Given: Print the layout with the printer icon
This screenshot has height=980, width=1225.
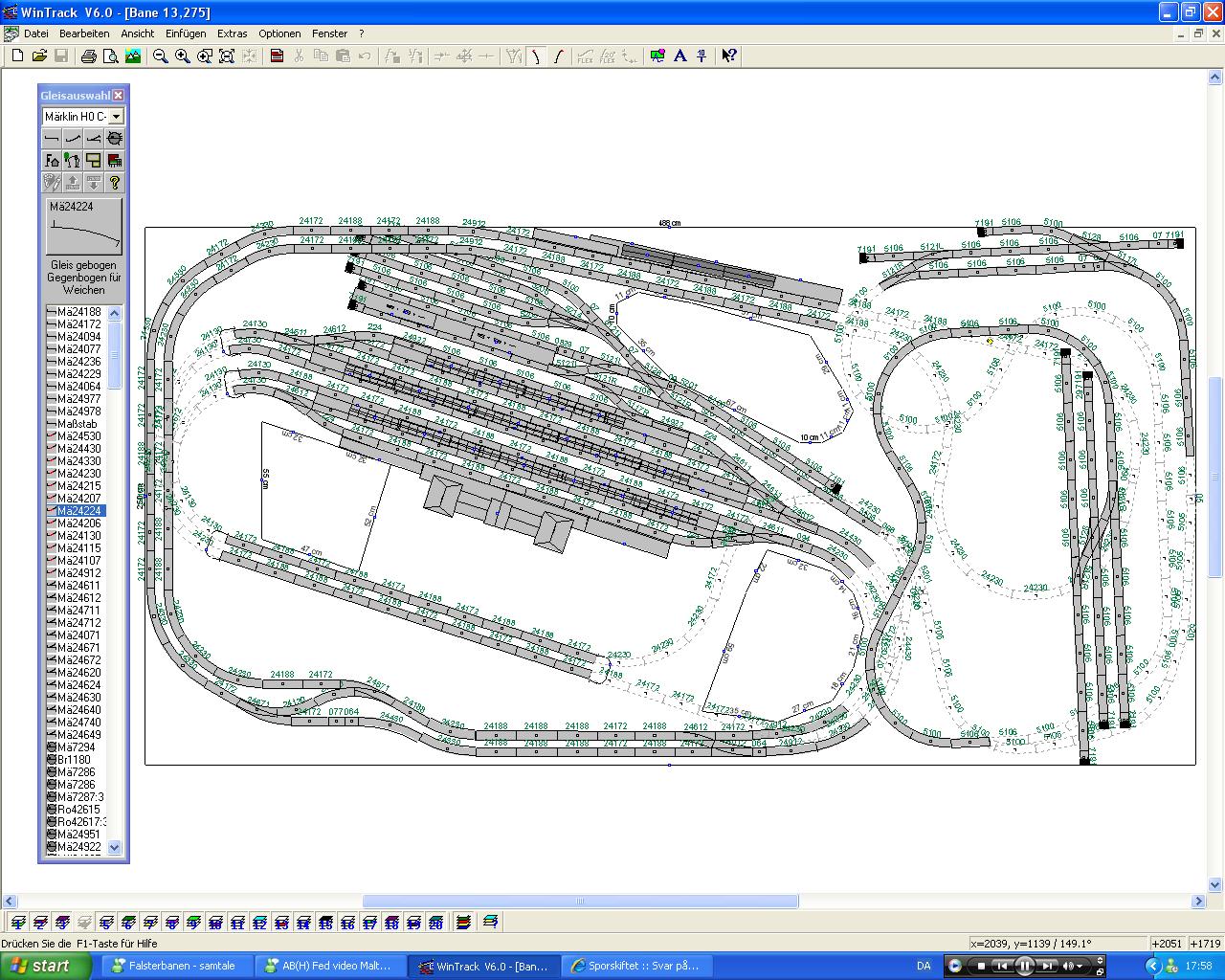Looking at the screenshot, I should pyautogui.click(x=89, y=56).
